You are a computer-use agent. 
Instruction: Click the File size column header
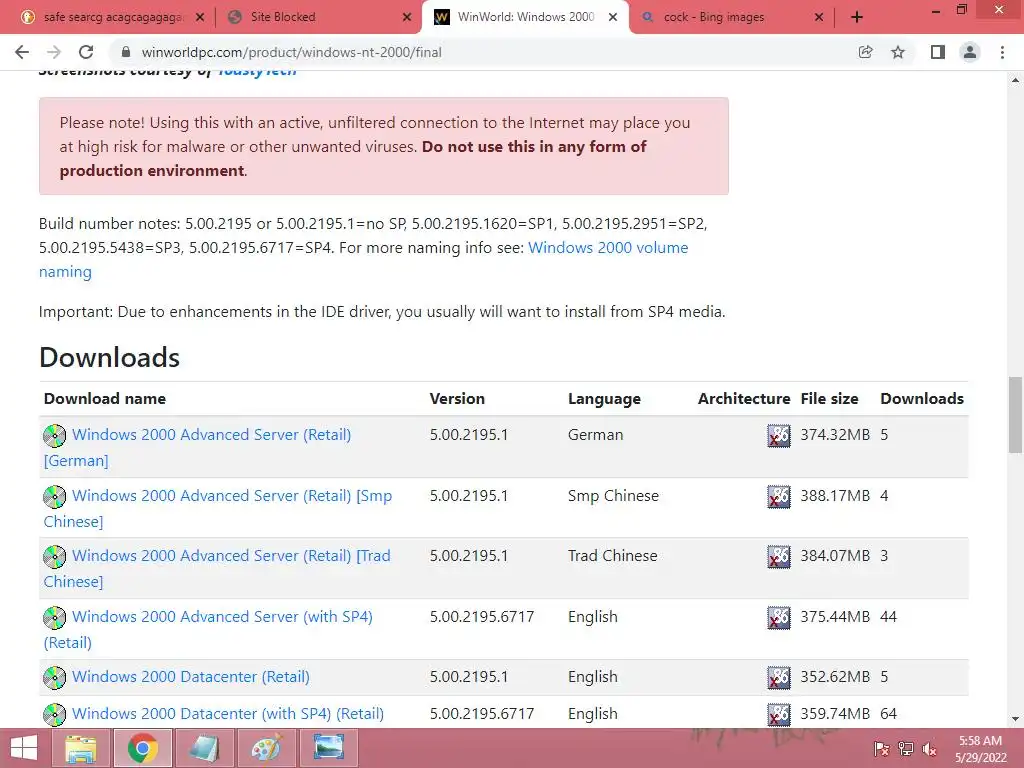pos(829,398)
